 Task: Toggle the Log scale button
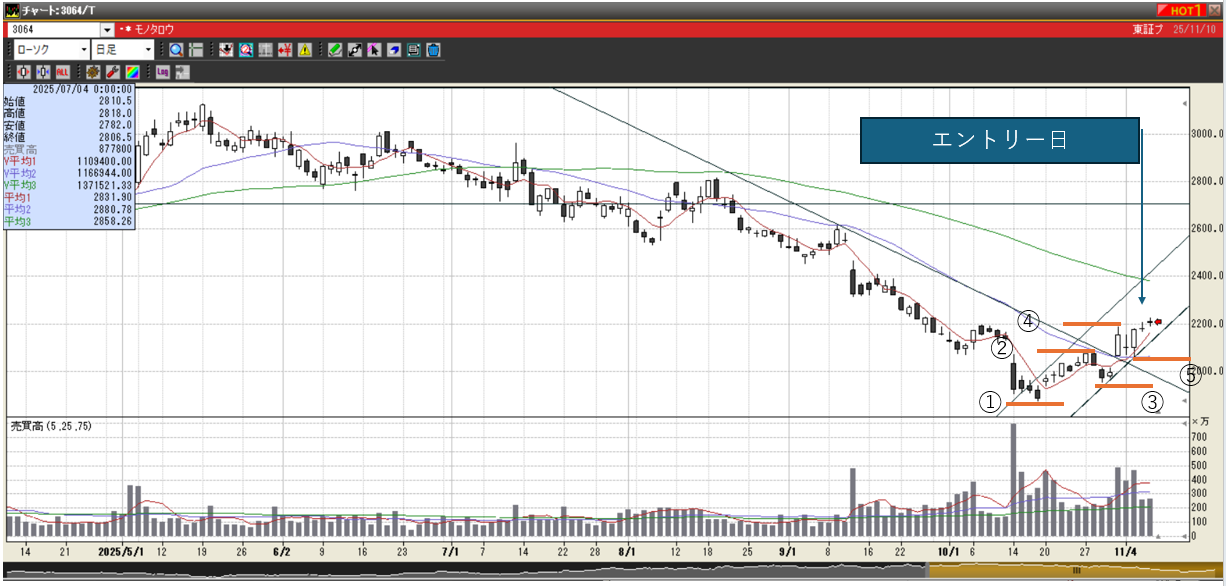162,72
